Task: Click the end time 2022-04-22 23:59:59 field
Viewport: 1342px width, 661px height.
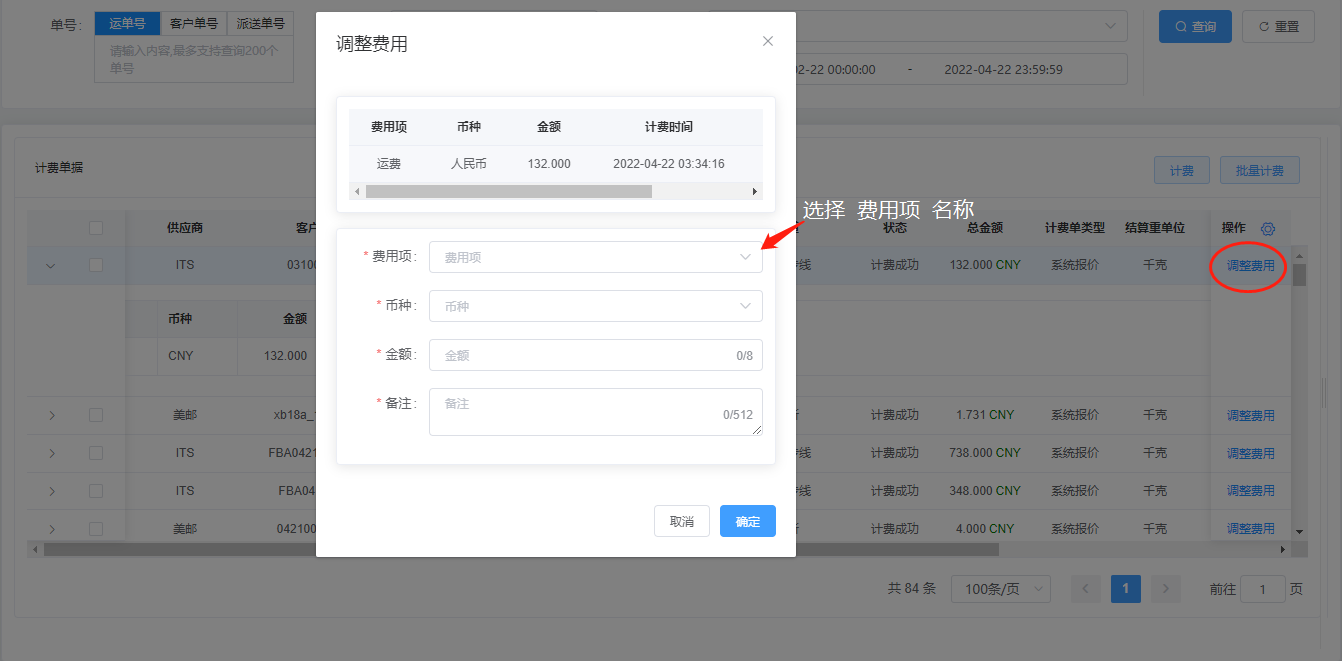Action: pyautogui.click(x=1003, y=69)
